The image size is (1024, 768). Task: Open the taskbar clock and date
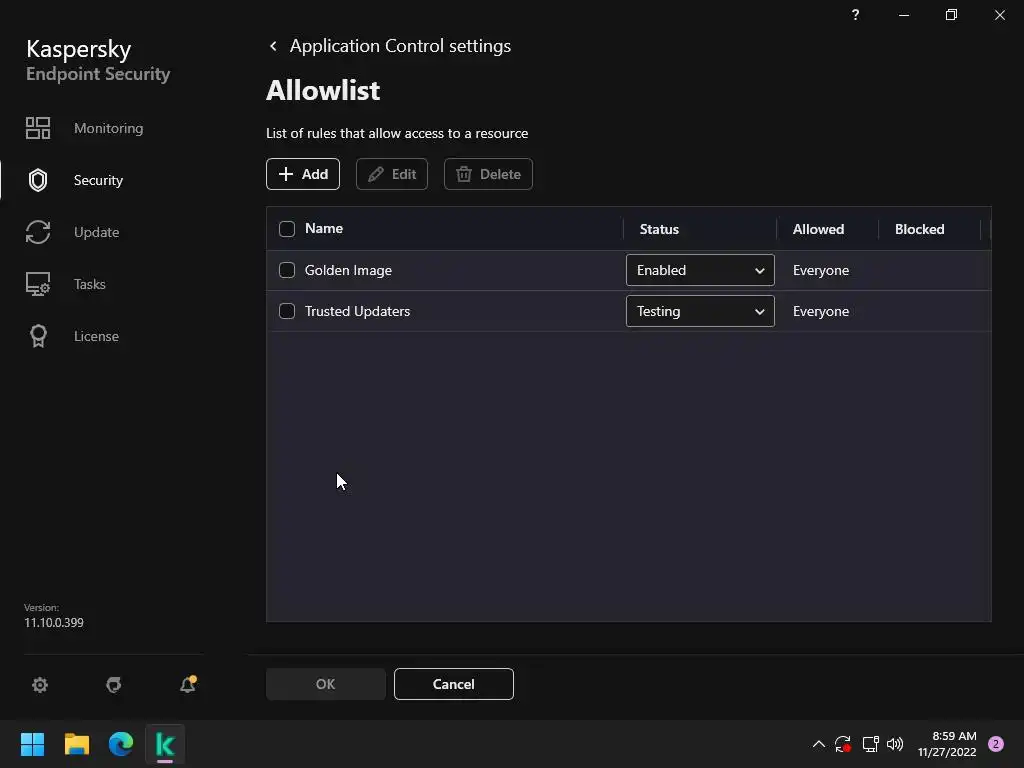947,744
